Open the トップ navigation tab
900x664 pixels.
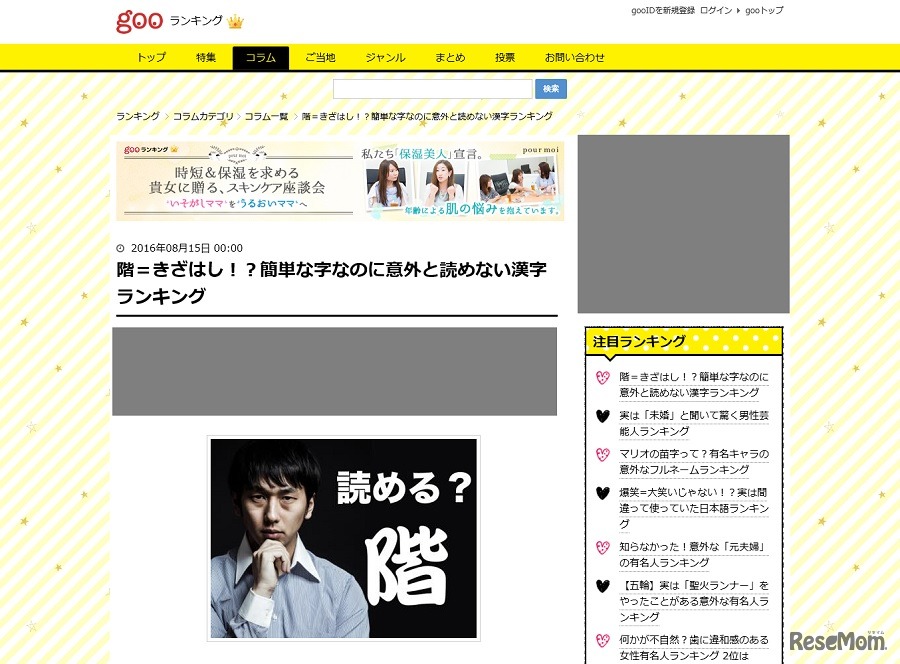[x=152, y=57]
